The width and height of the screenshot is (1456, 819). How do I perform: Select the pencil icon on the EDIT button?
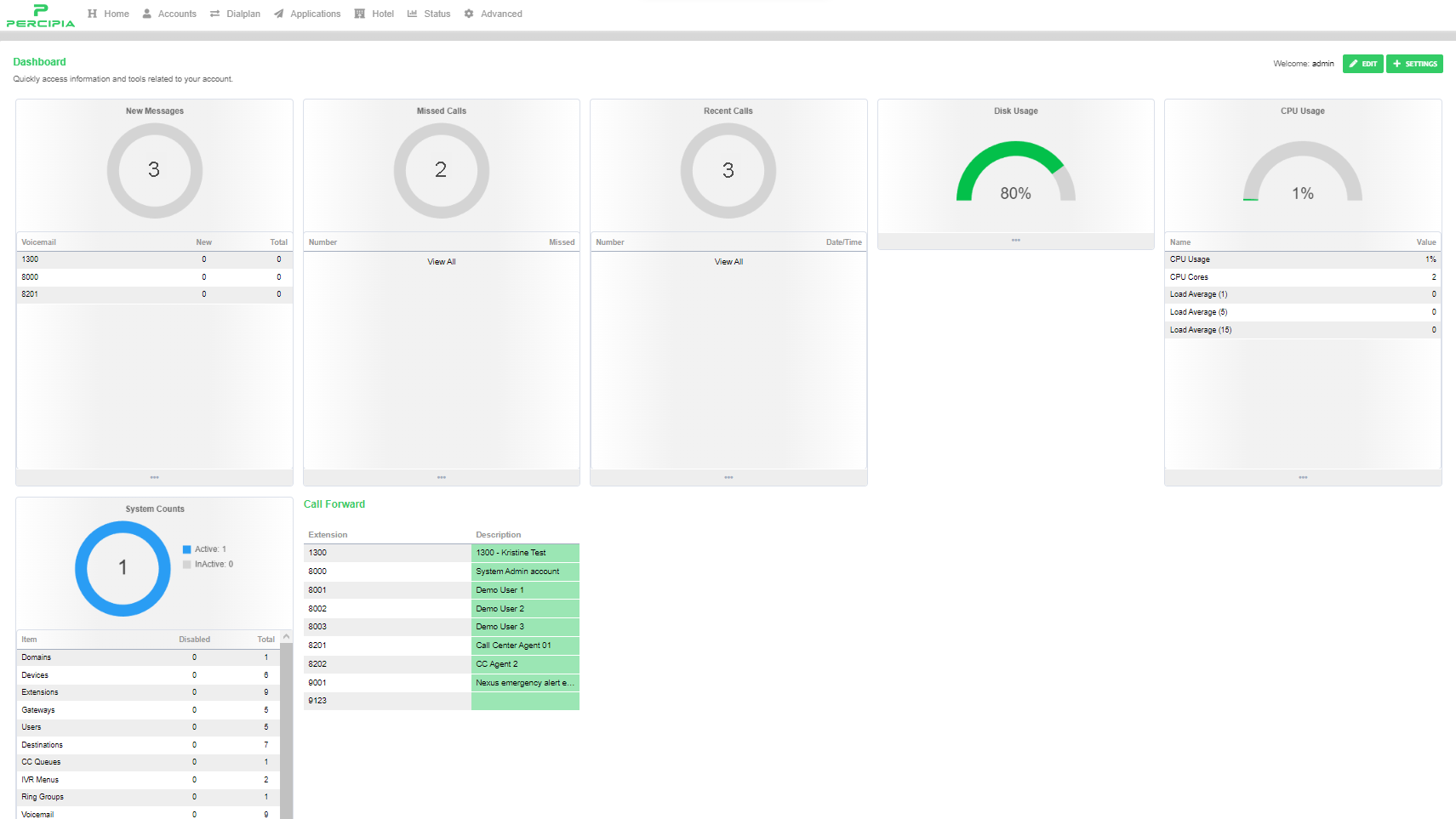pyautogui.click(x=1355, y=64)
